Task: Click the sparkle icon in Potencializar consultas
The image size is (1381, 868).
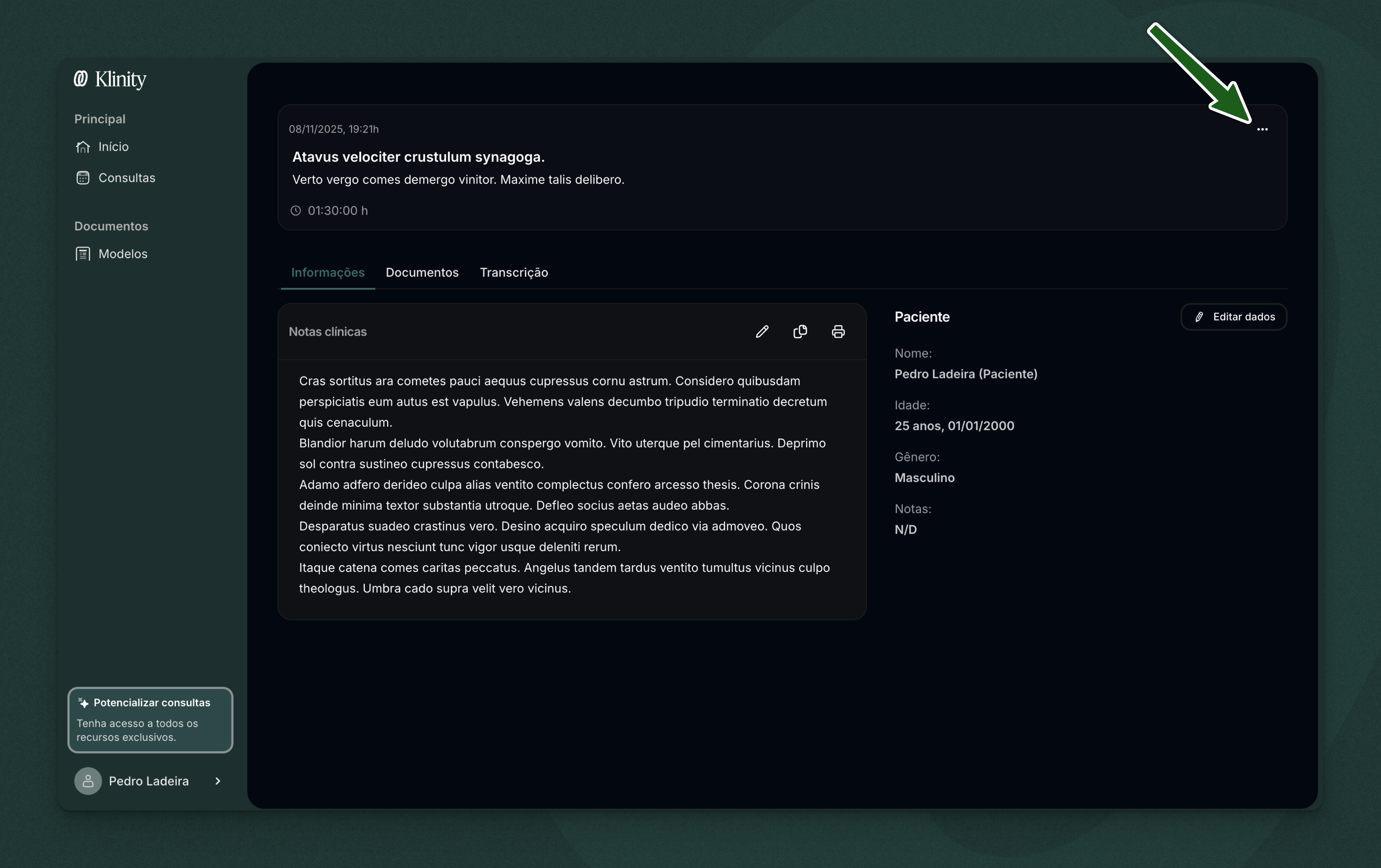Action: pos(83,703)
